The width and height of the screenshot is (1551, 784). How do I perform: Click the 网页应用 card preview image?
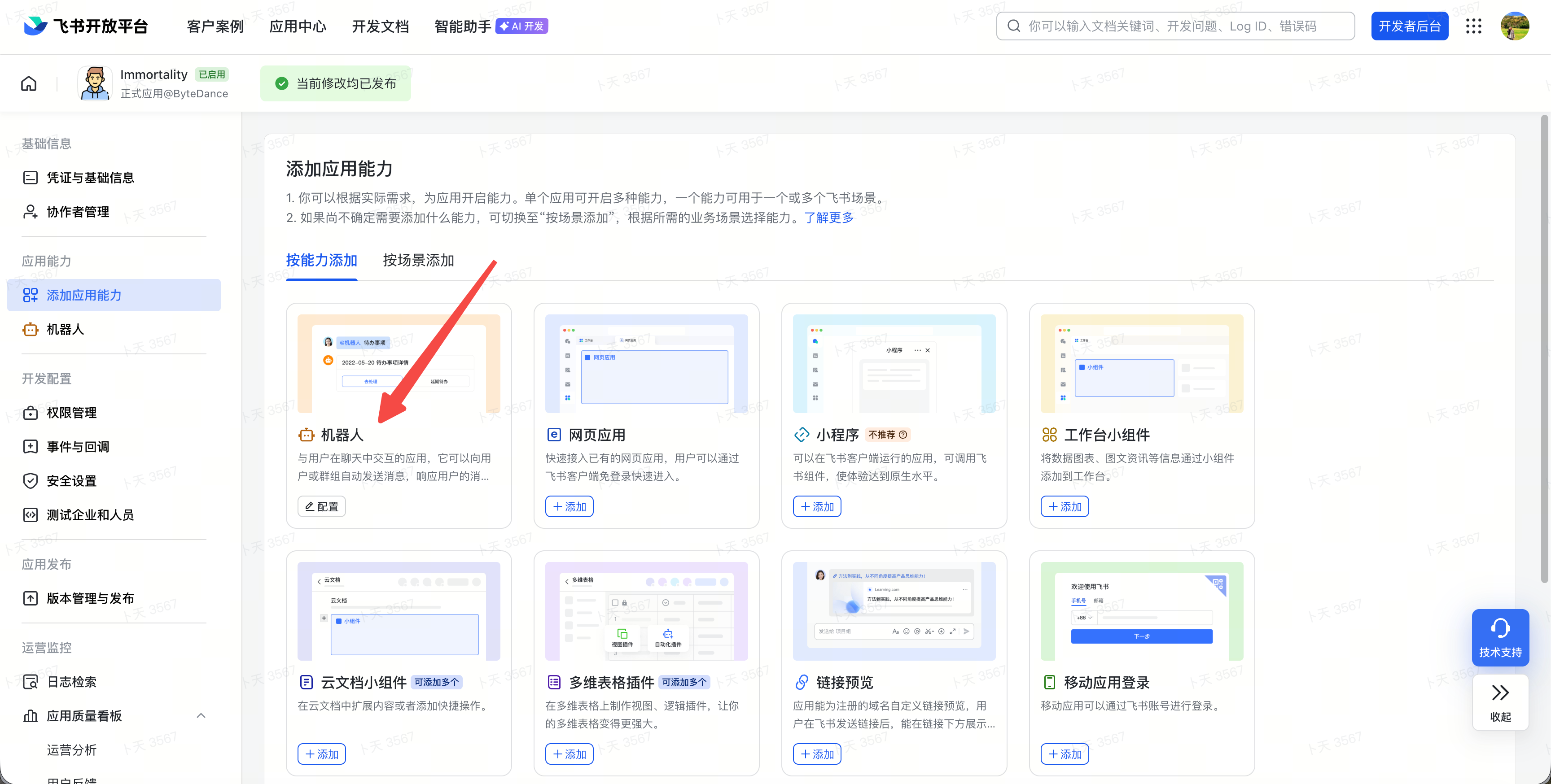[x=647, y=363]
